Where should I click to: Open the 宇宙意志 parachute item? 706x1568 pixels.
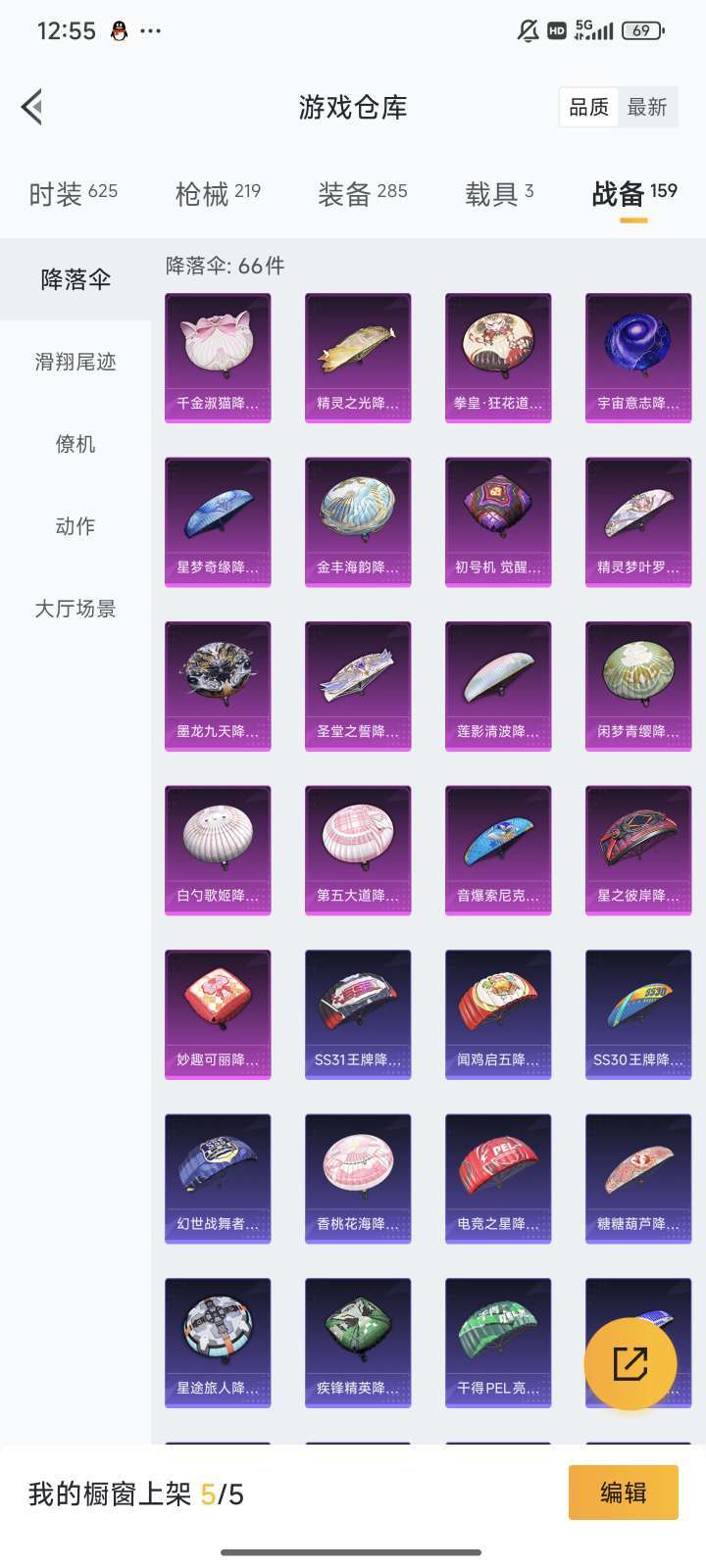638,358
